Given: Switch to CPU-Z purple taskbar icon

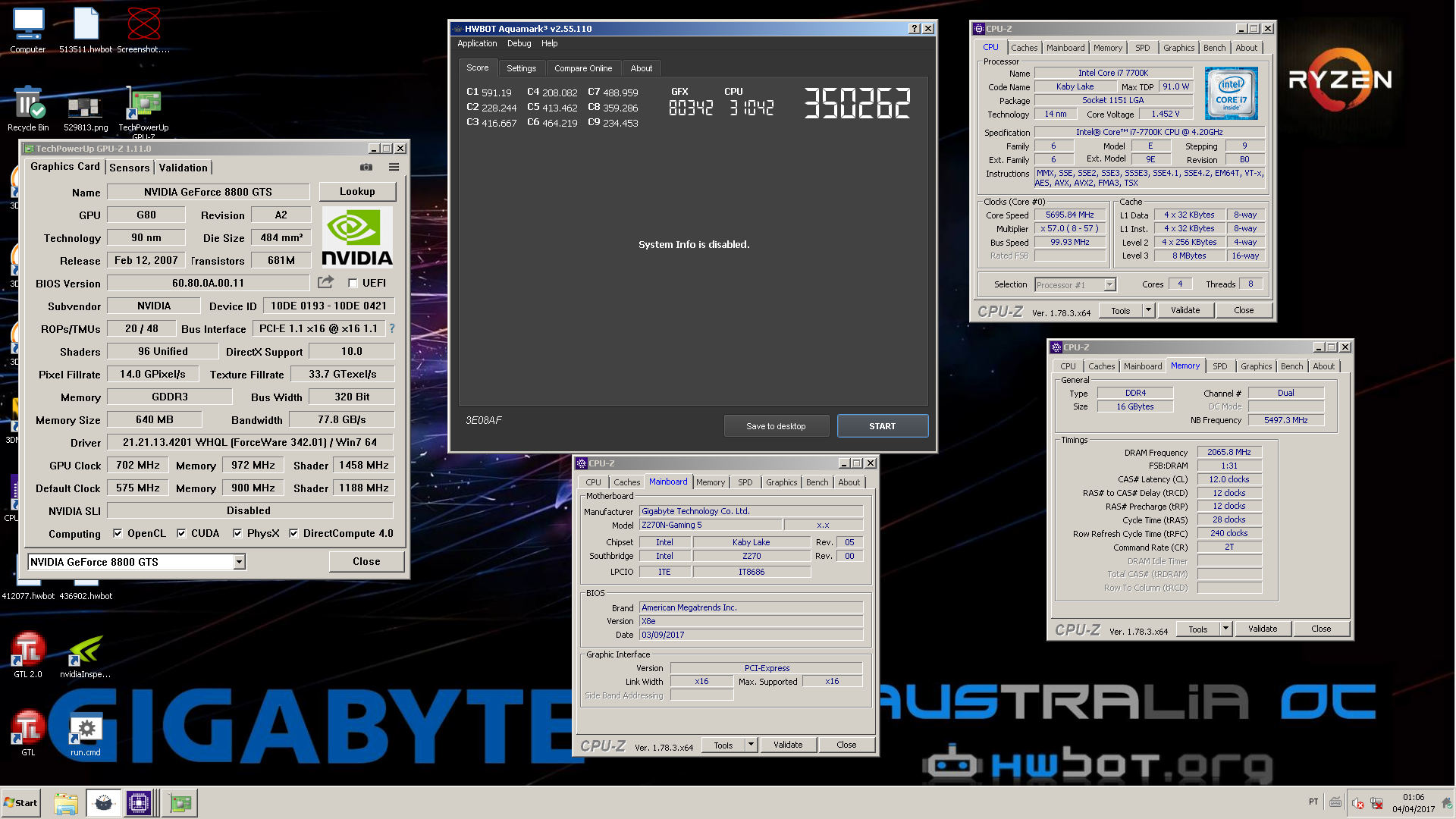Looking at the screenshot, I should (x=139, y=803).
